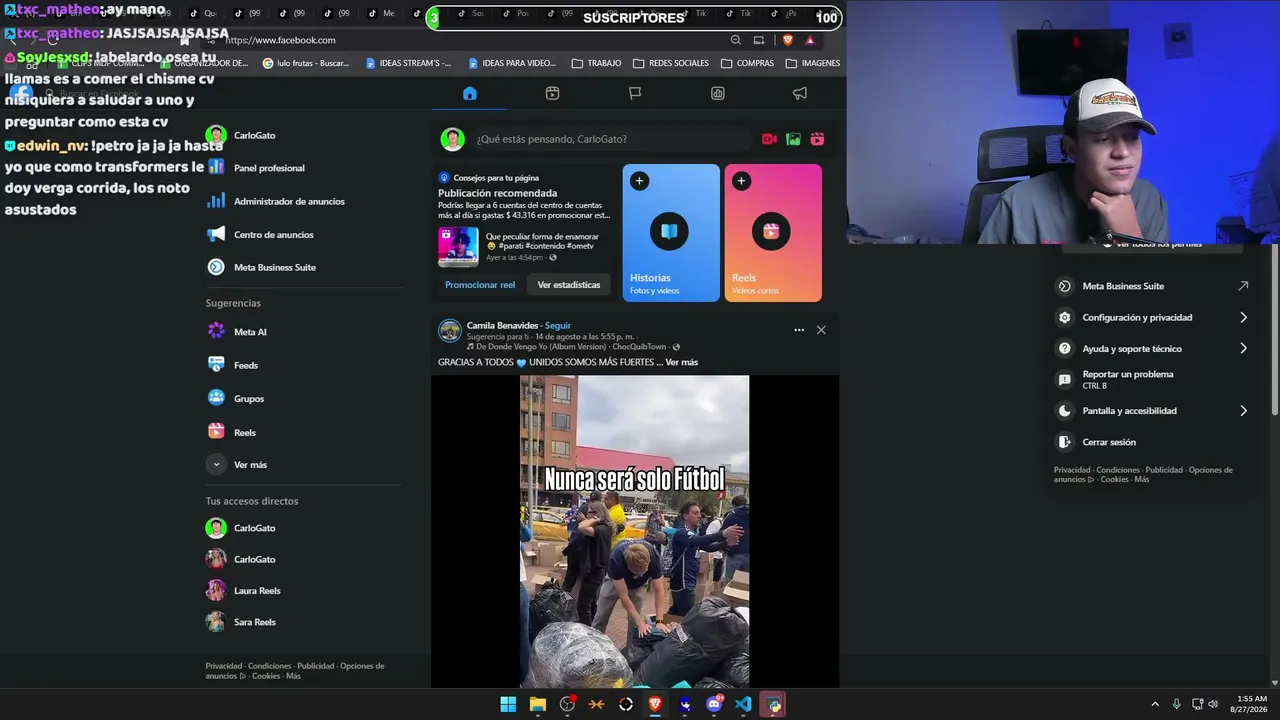Open Visual Studio Code from taskbar
The height and width of the screenshot is (720, 1280).
(x=743, y=704)
